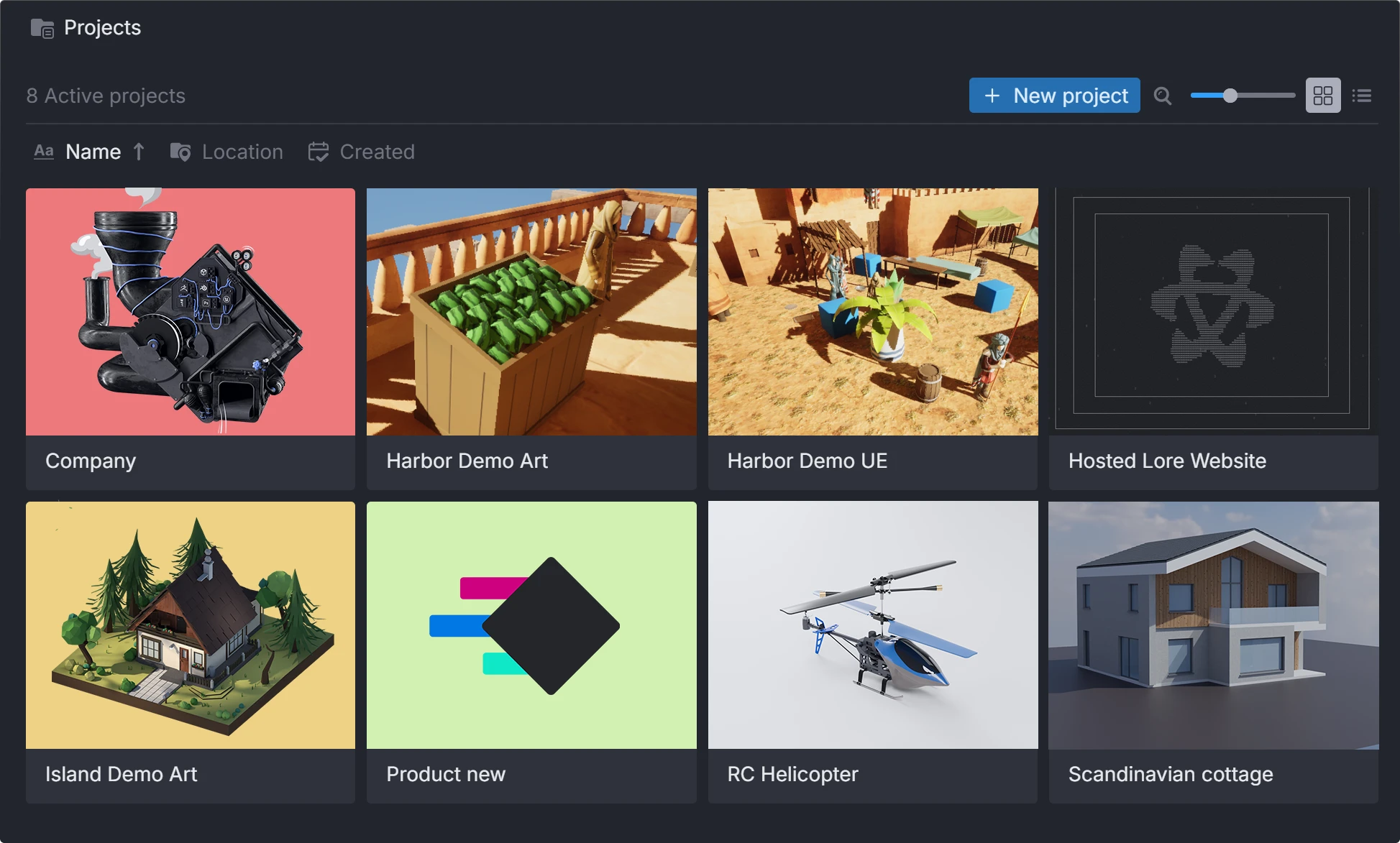
Task: Switch to grid view icon
Action: click(1323, 96)
